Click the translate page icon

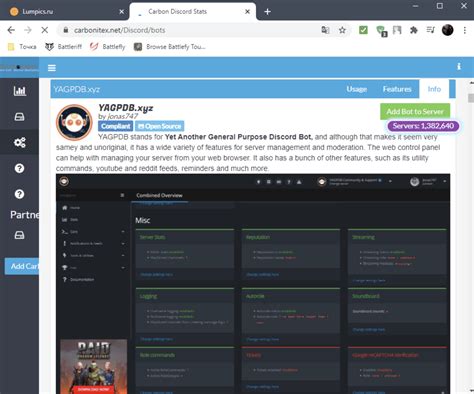325,30
